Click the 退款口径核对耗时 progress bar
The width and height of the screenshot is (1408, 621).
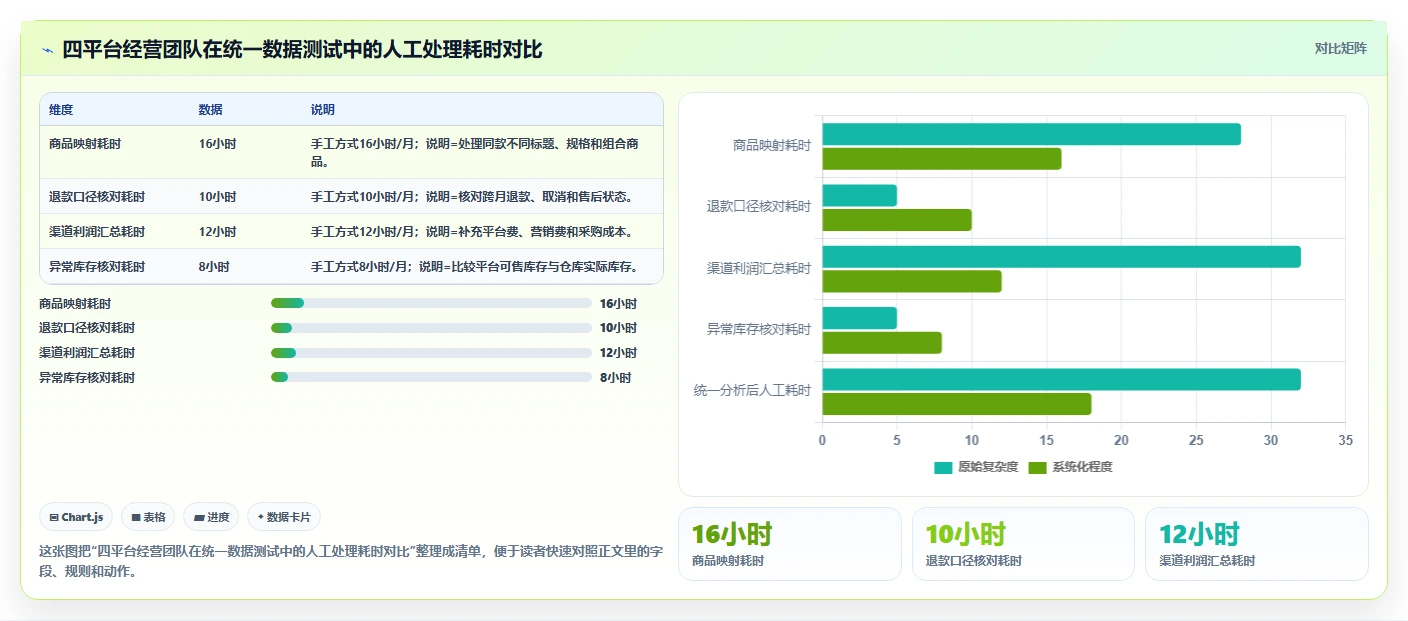tap(431, 328)
